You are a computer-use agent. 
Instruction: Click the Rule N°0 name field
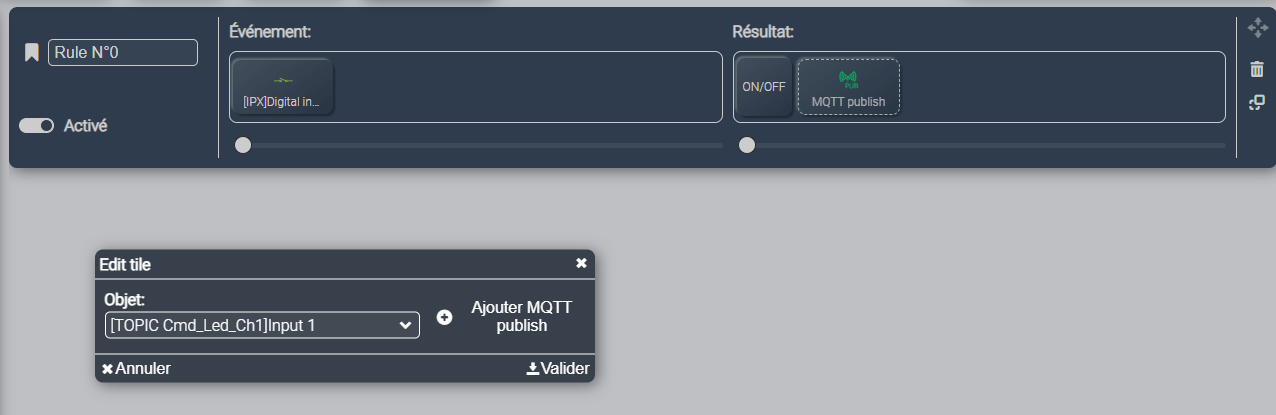point(123,53)
